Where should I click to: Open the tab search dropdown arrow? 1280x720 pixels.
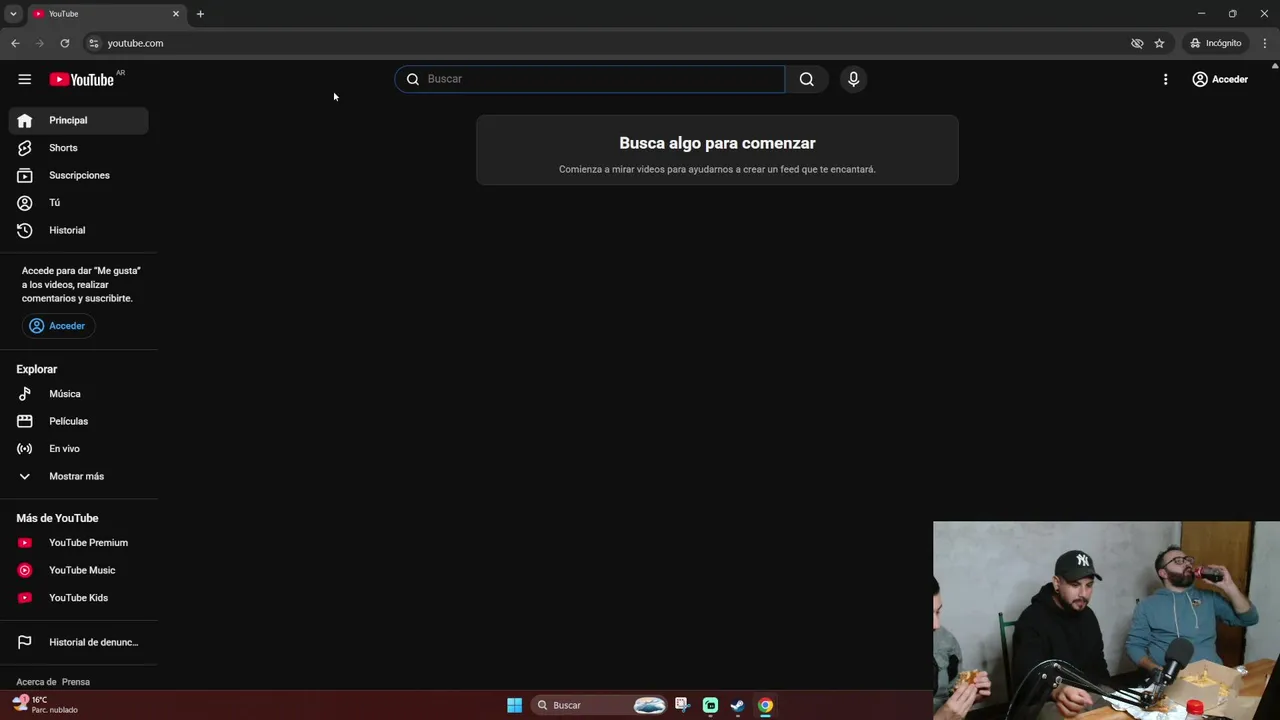coord(13,14)
